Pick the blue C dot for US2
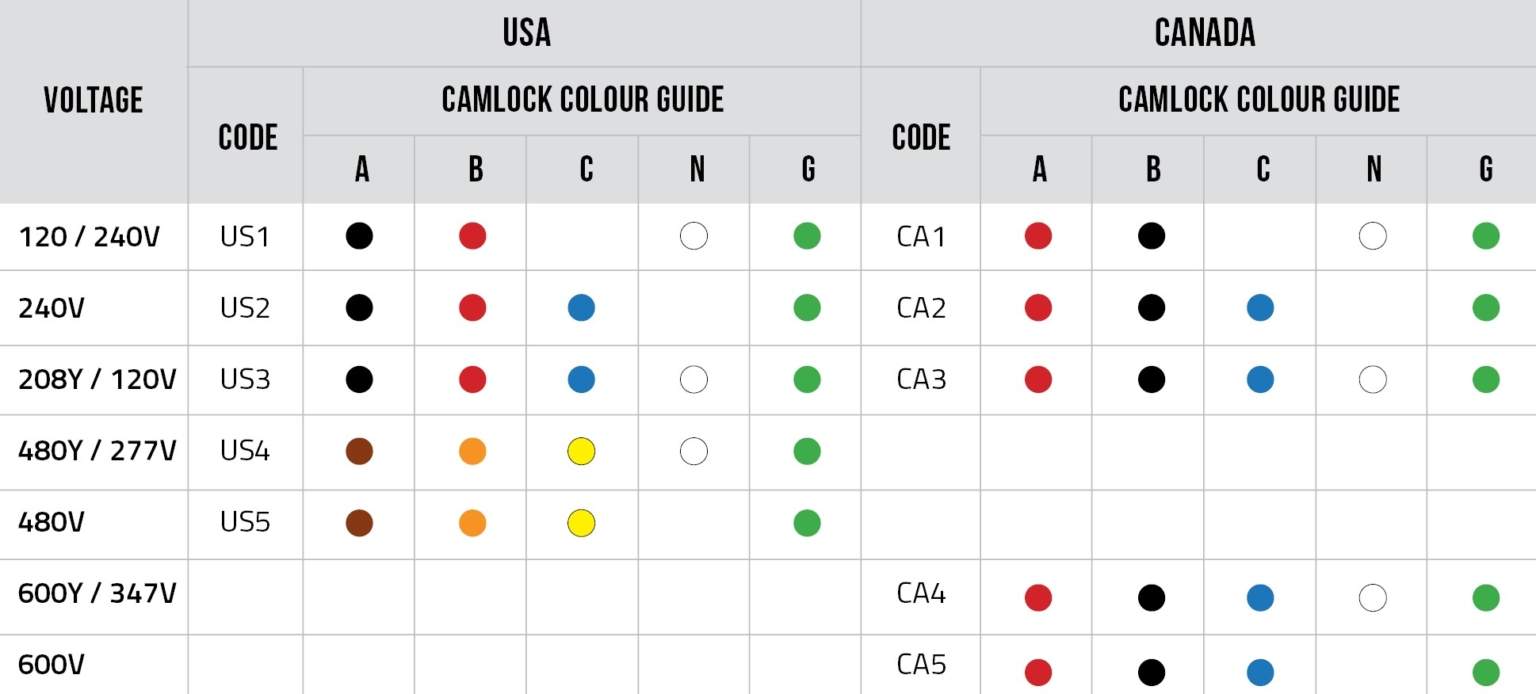Image resolution: width=1536 pixels, height=694 pixels. click(x=581, y=307)
